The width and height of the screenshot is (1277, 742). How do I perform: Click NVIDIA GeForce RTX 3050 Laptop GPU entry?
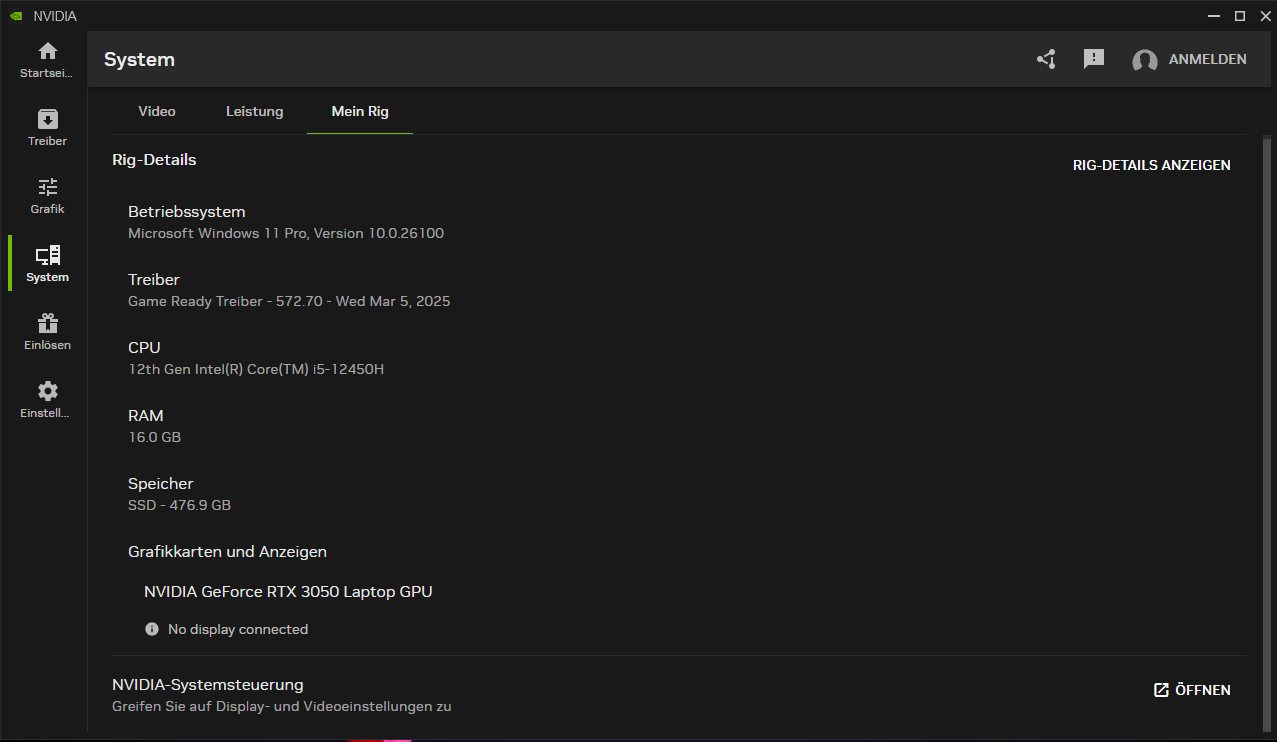click(288, 591)
